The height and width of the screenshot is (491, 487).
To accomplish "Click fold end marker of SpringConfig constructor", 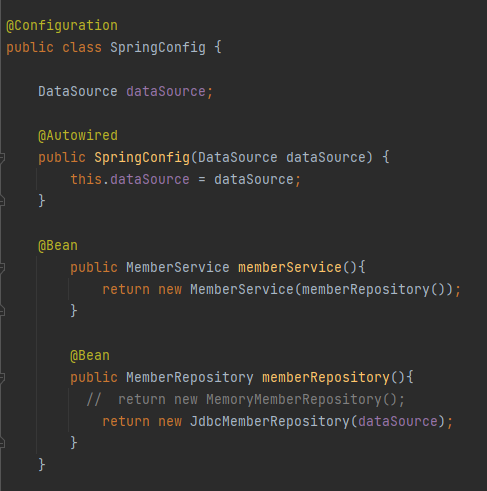I will point(2,201).
